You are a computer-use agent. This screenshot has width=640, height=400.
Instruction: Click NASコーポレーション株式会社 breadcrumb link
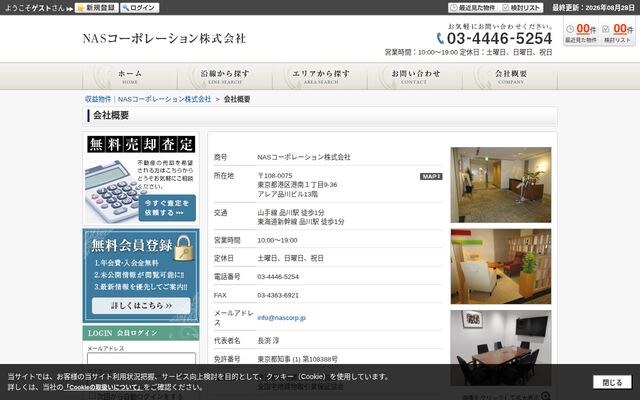[164, 99]
